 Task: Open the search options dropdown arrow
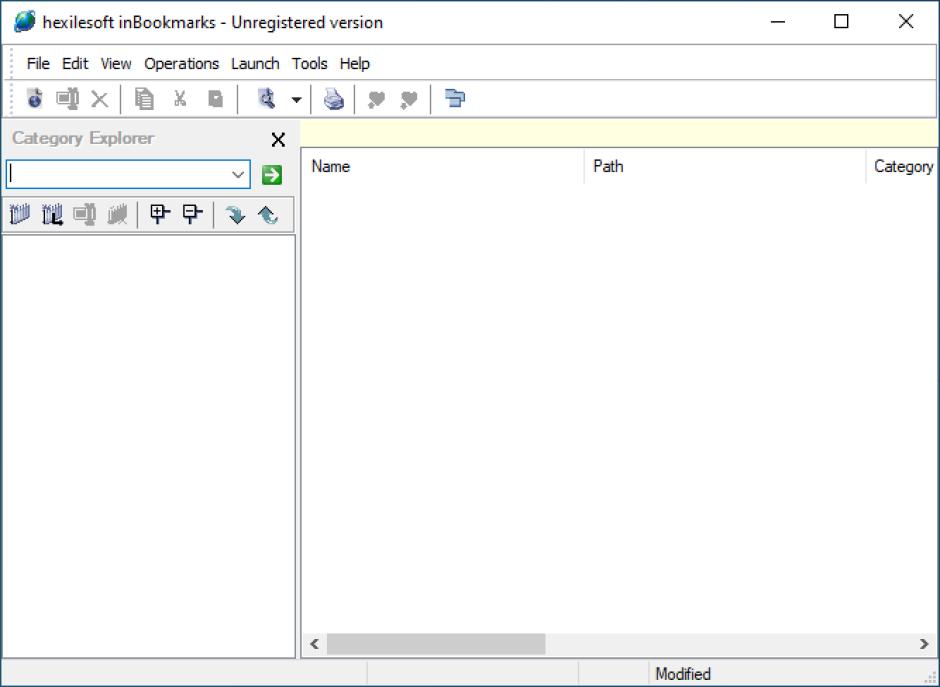(297, 100)
